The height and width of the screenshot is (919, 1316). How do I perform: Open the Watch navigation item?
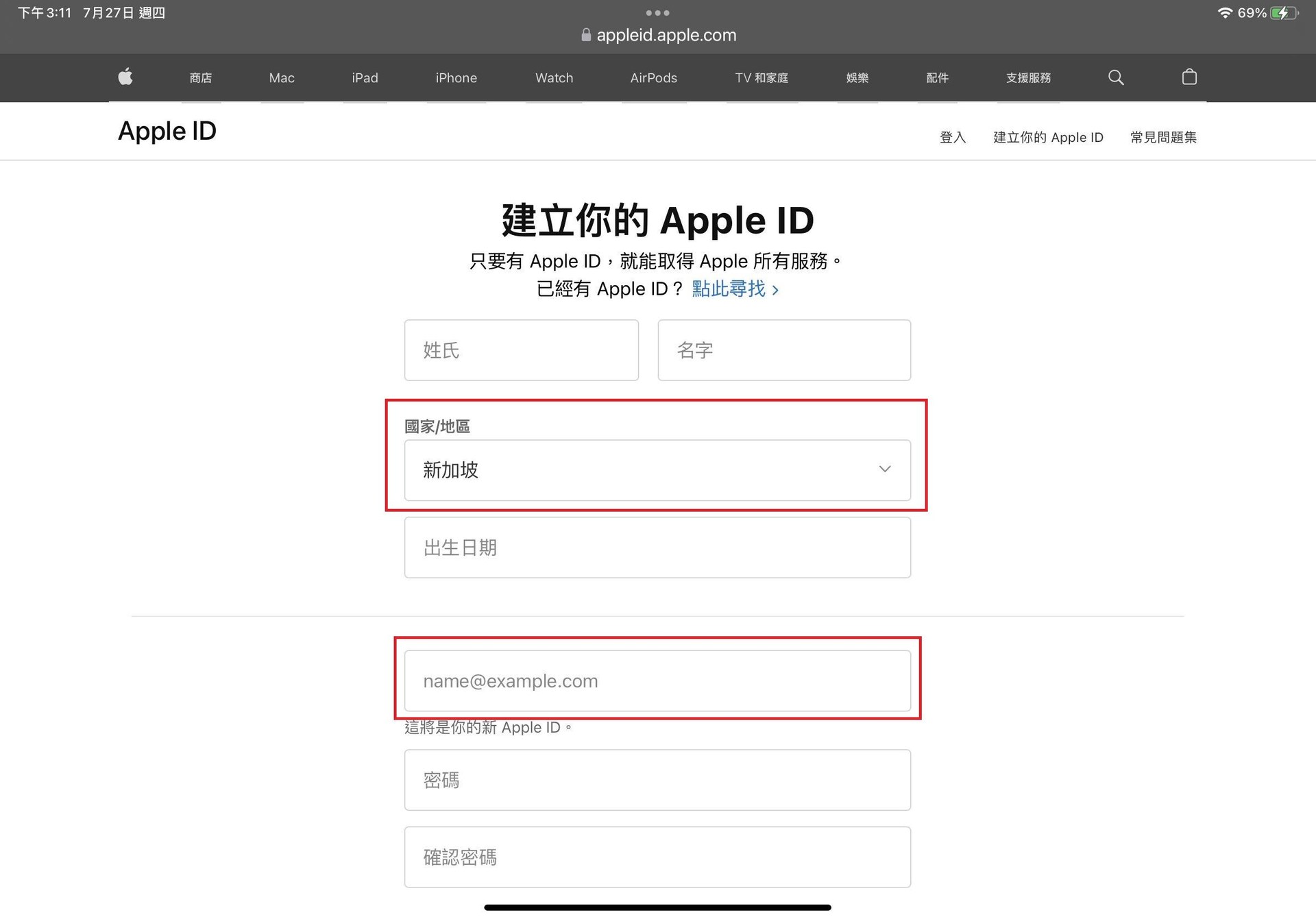[x=554, y=78]
